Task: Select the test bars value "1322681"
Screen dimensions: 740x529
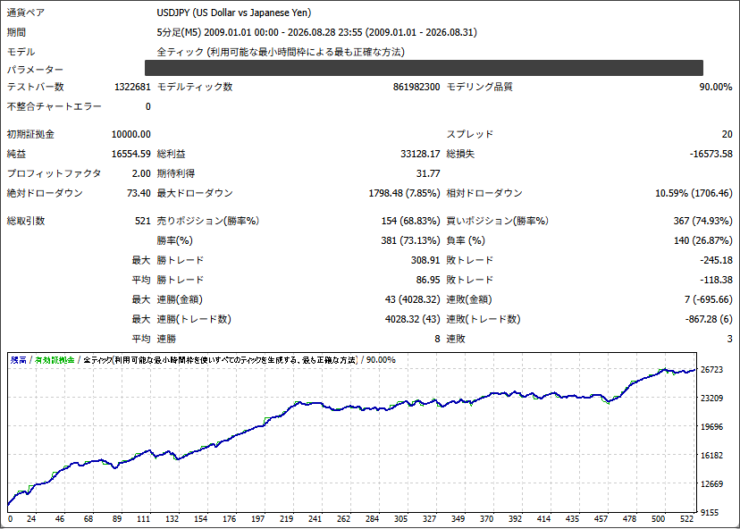Action: [x=133, y=87]
